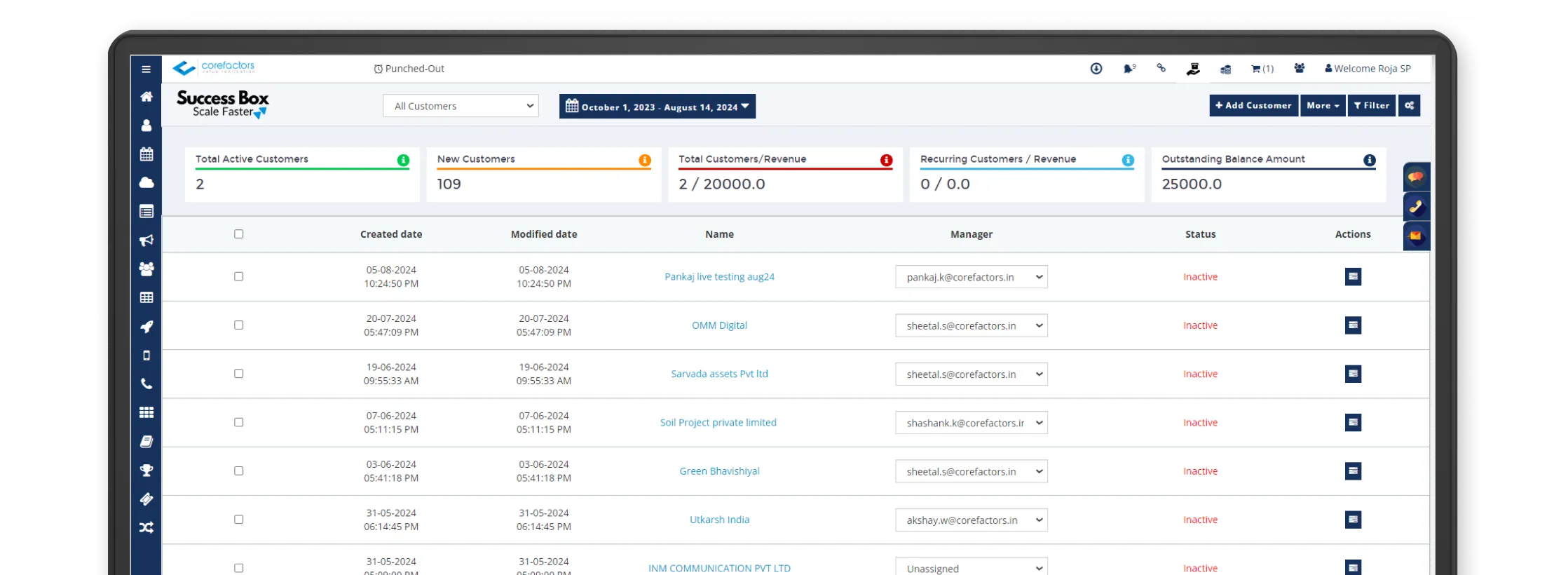Open the date range picker
Screen dimensions: 1568x575
(x=657, y=107)
